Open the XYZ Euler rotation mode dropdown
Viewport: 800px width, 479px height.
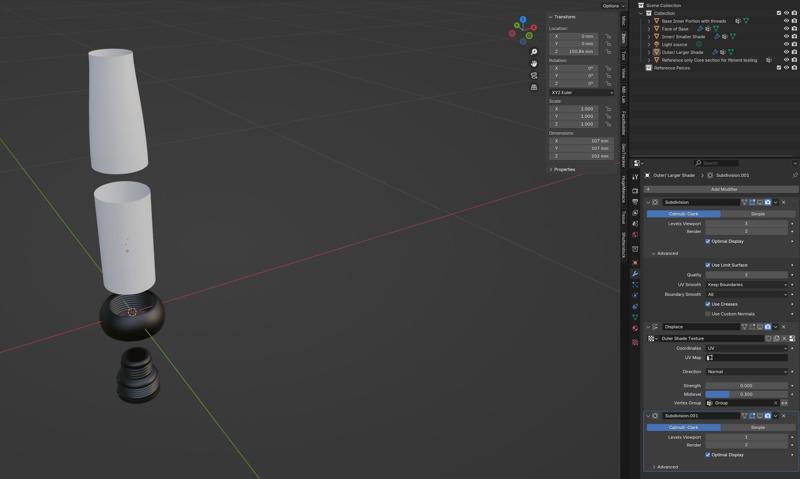pos(582,92)
